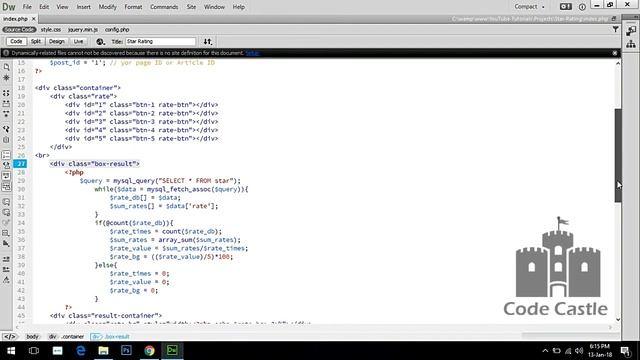Screen dimensions: 640x360
Task: Click the Collapse Full Tag icon
Action: tap(6, 93)
